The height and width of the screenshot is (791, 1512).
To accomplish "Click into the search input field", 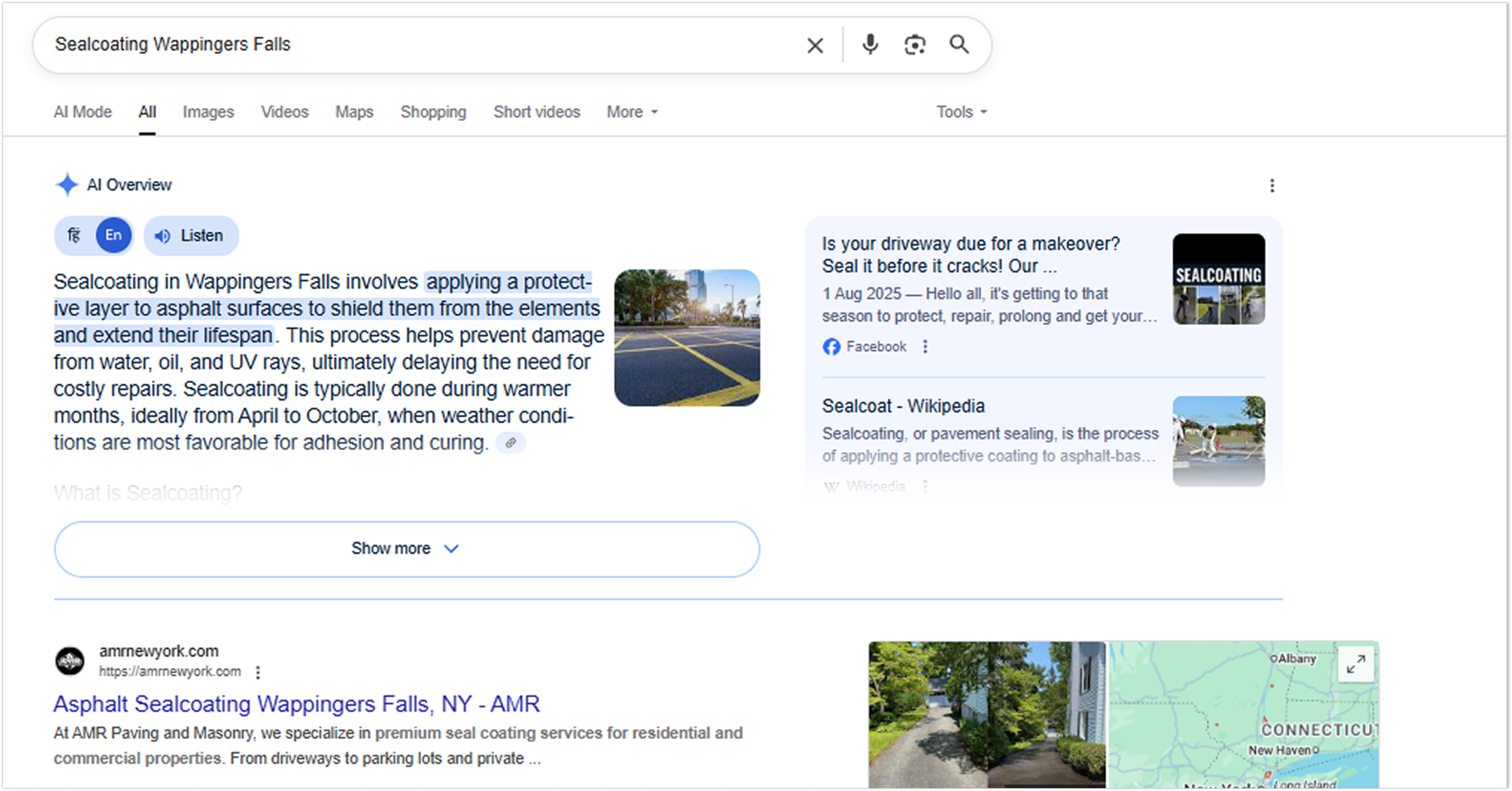I will click(x=423, y=45).
